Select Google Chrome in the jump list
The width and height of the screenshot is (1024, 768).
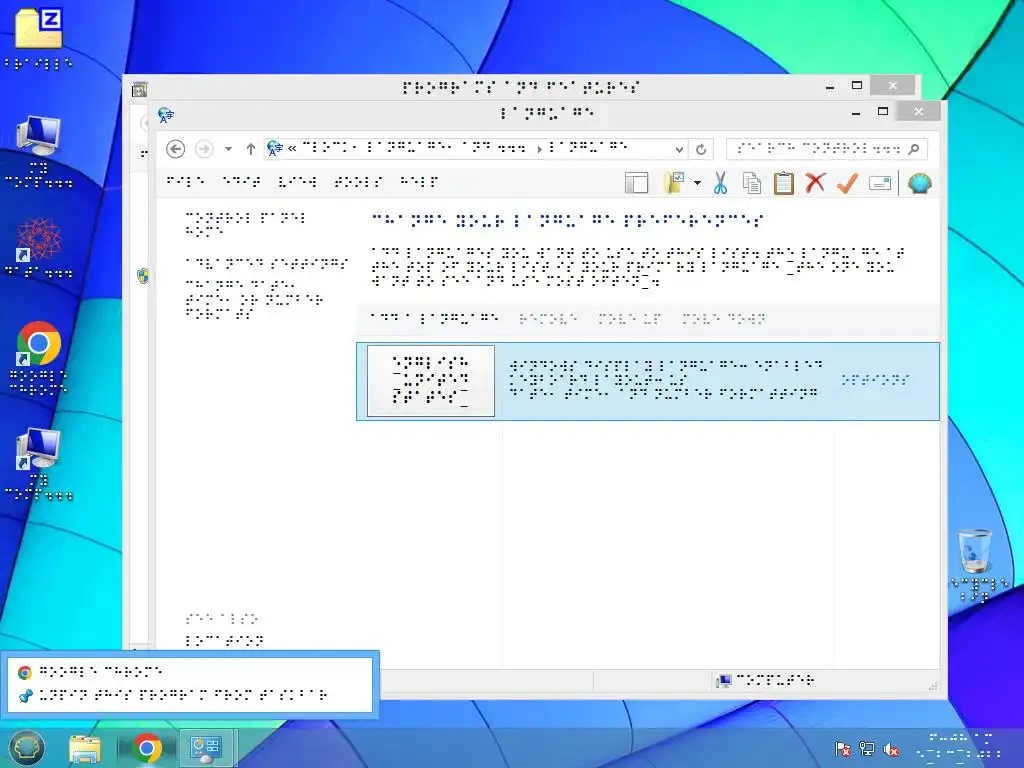[189, 671]
